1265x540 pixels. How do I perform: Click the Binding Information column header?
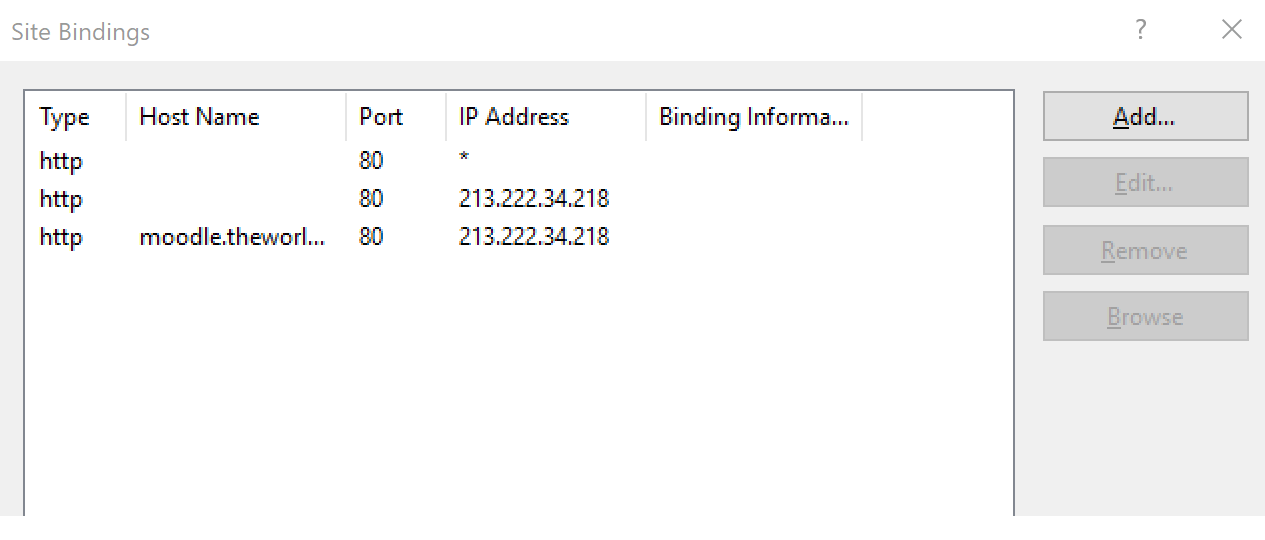753,117
